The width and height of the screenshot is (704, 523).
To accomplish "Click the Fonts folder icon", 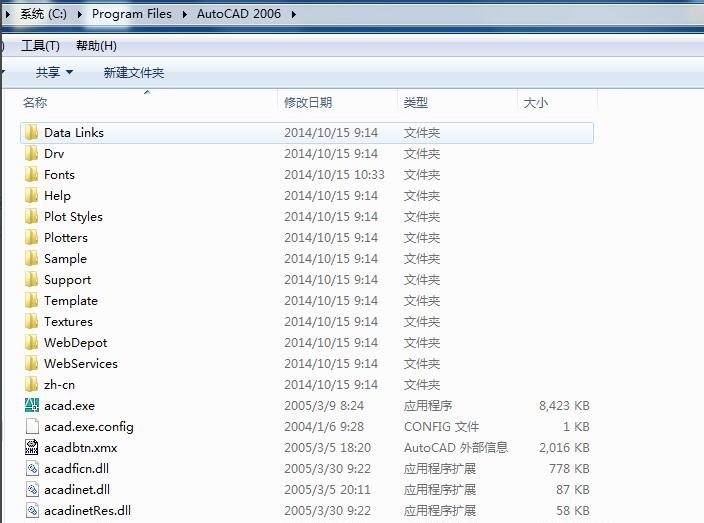I will click(31, 175).
